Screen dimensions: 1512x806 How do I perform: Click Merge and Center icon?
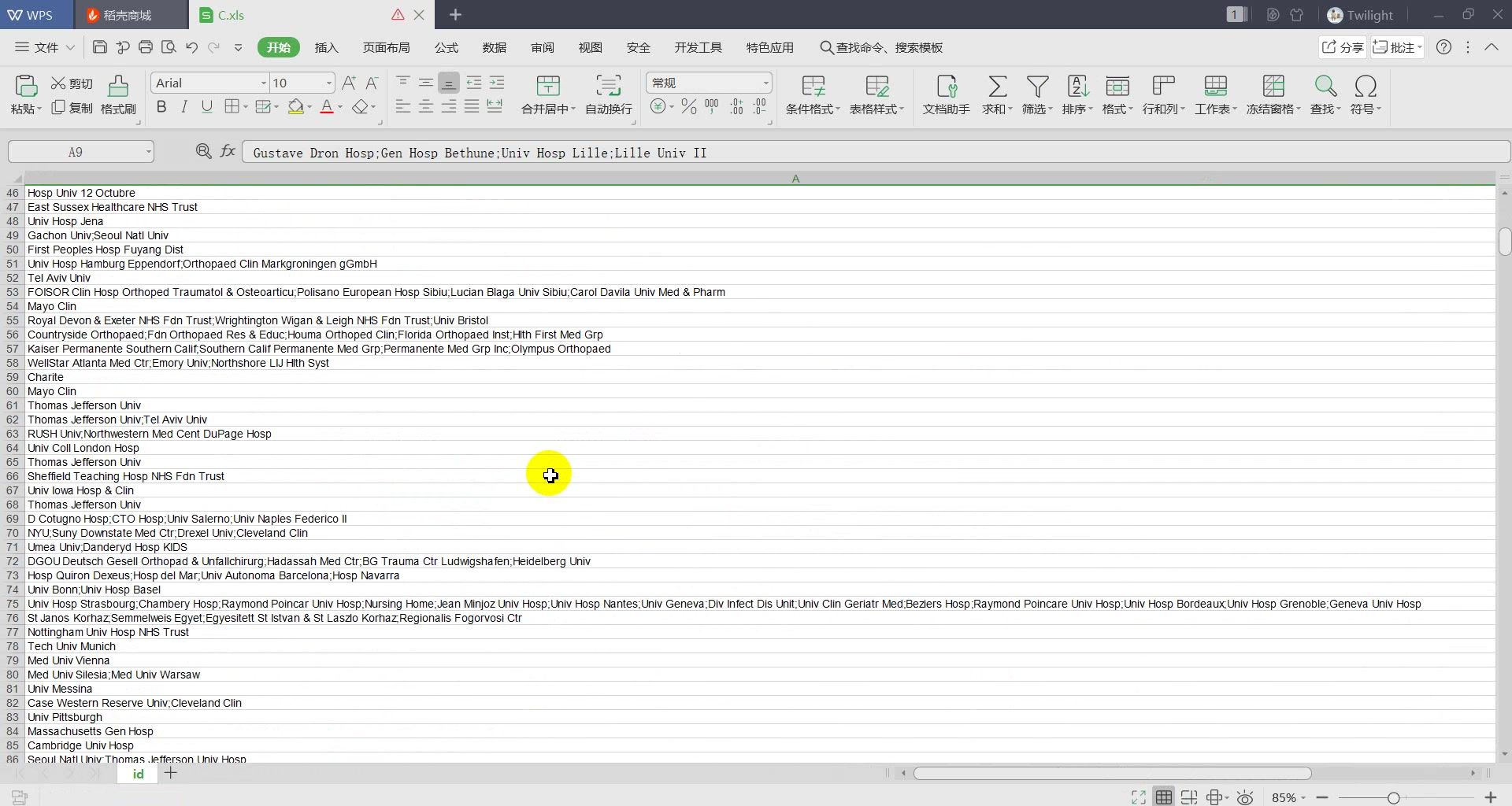click(548, 86)
